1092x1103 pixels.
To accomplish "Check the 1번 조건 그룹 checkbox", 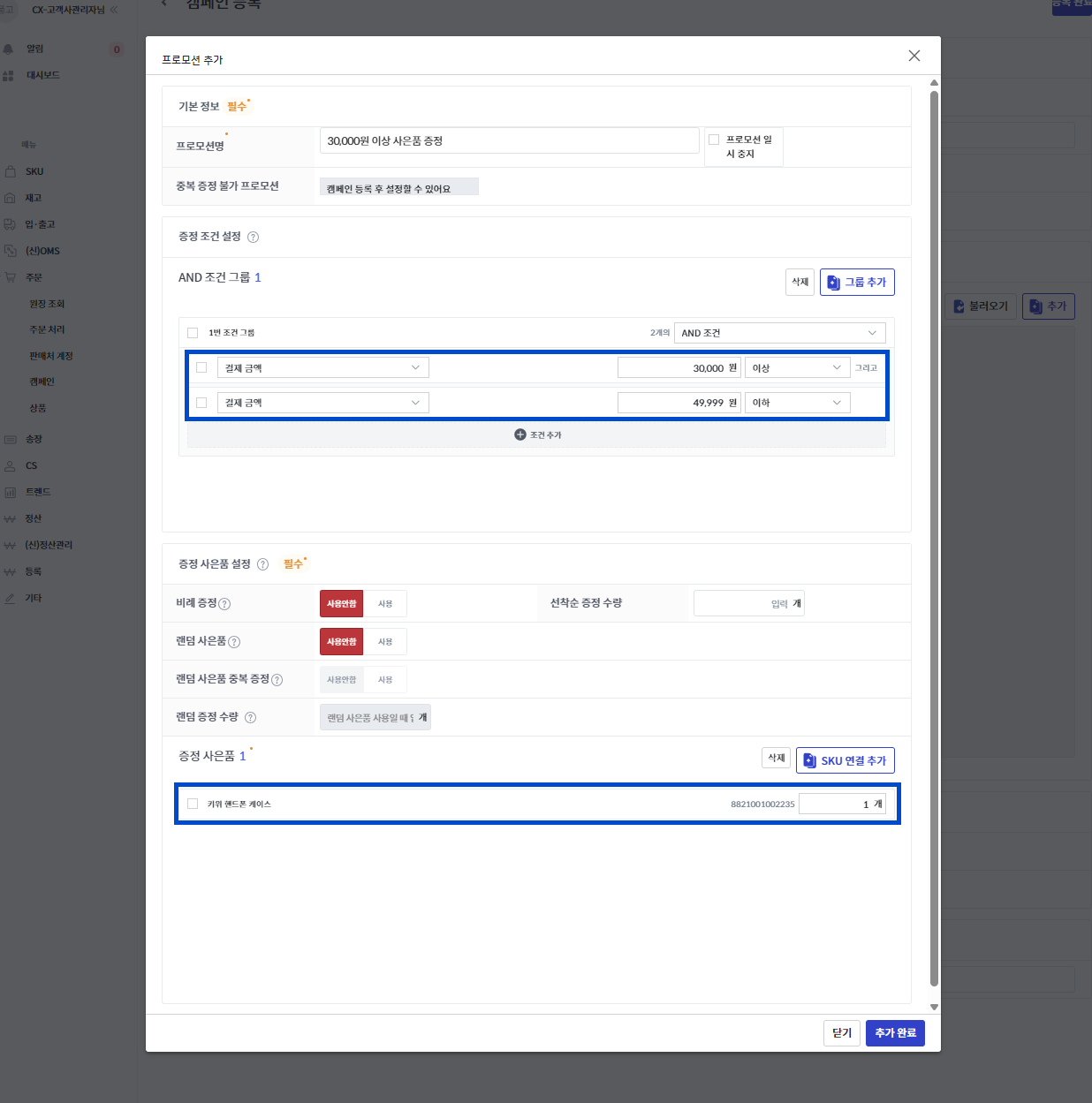I will click(x=193, y=333).
